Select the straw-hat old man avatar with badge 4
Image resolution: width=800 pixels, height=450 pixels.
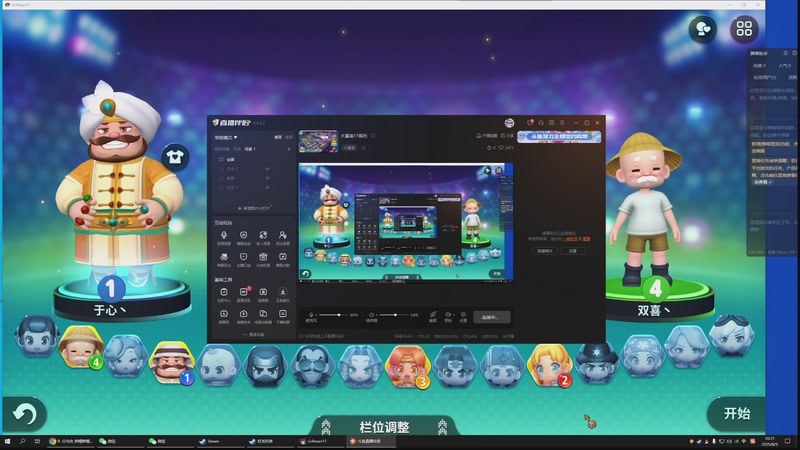80,347
